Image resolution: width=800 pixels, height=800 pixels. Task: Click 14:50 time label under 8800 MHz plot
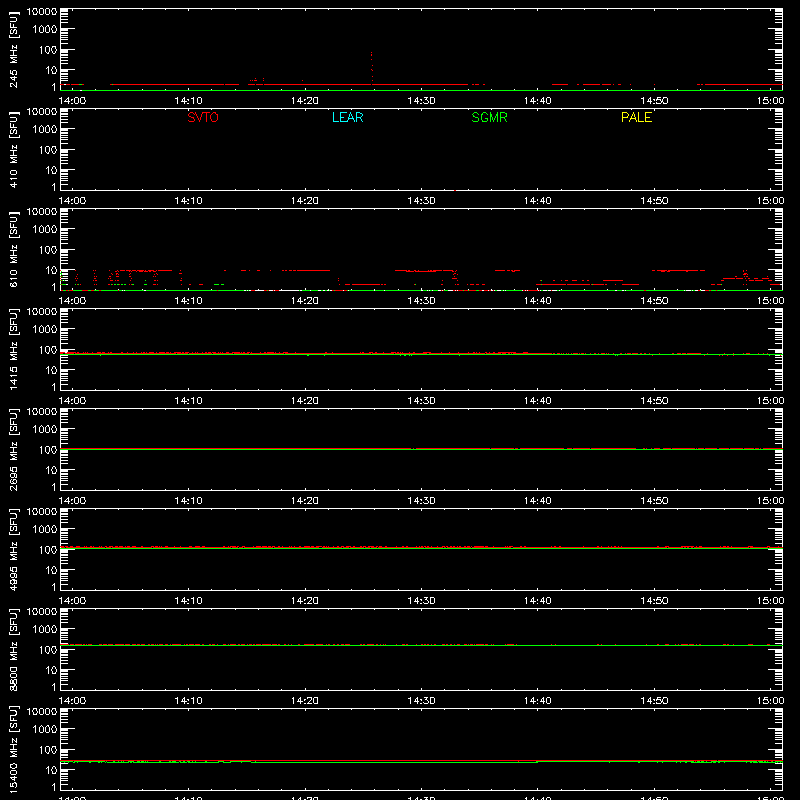[x=654, y=701]
